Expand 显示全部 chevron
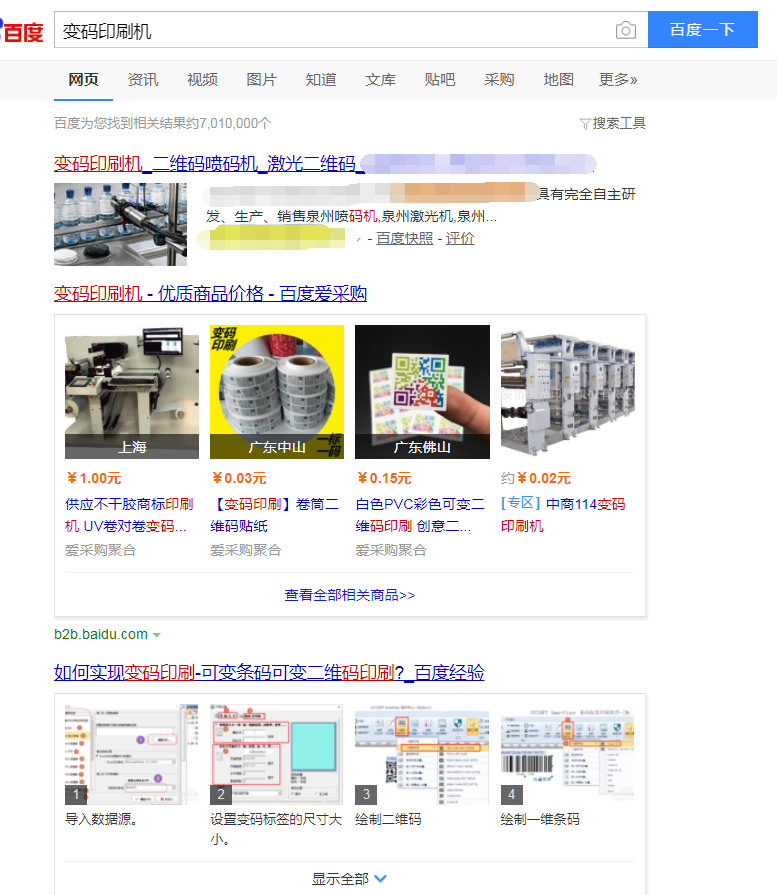 coord(380,878)
